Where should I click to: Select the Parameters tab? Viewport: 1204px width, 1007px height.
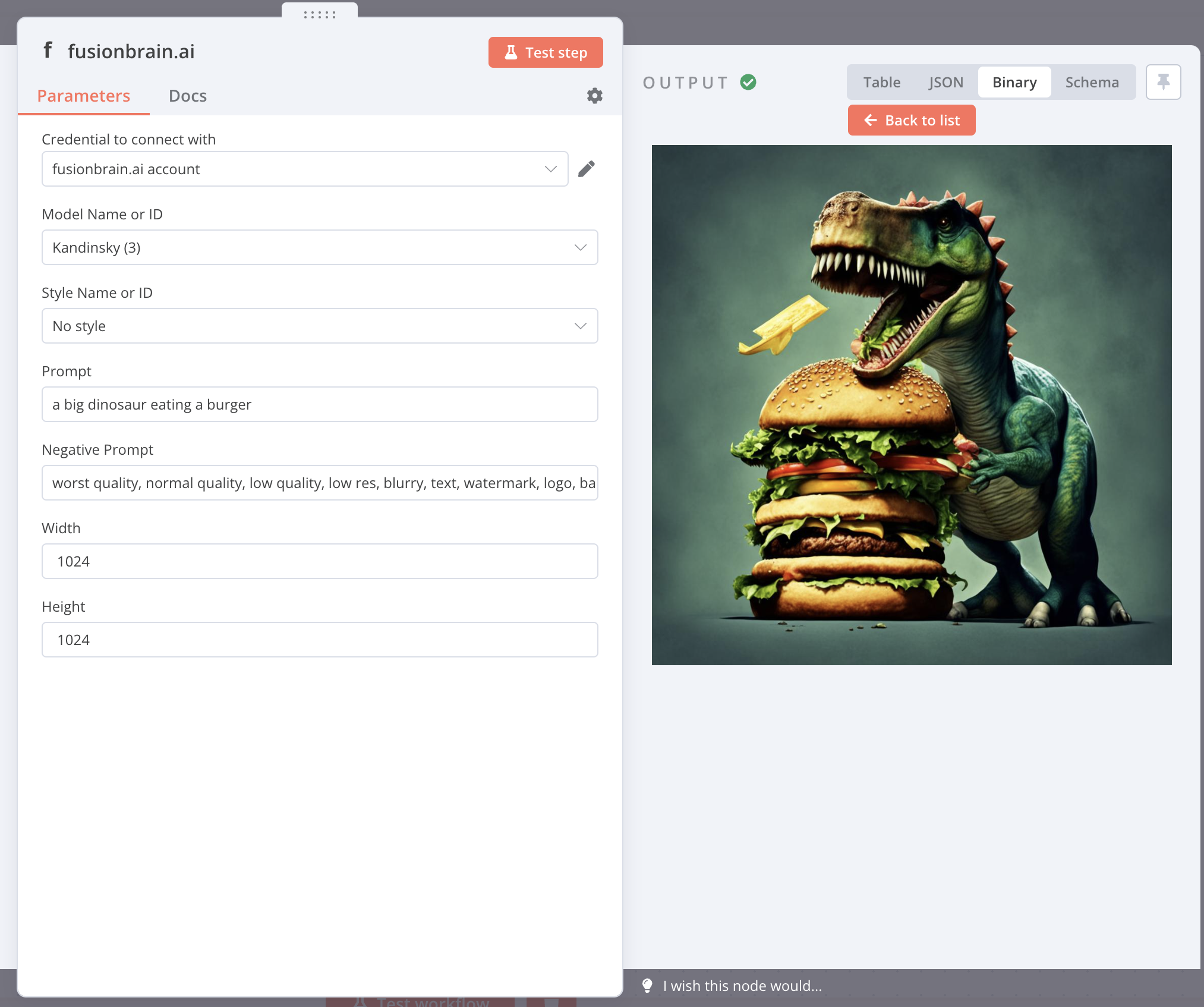click(x=83, y=96)
